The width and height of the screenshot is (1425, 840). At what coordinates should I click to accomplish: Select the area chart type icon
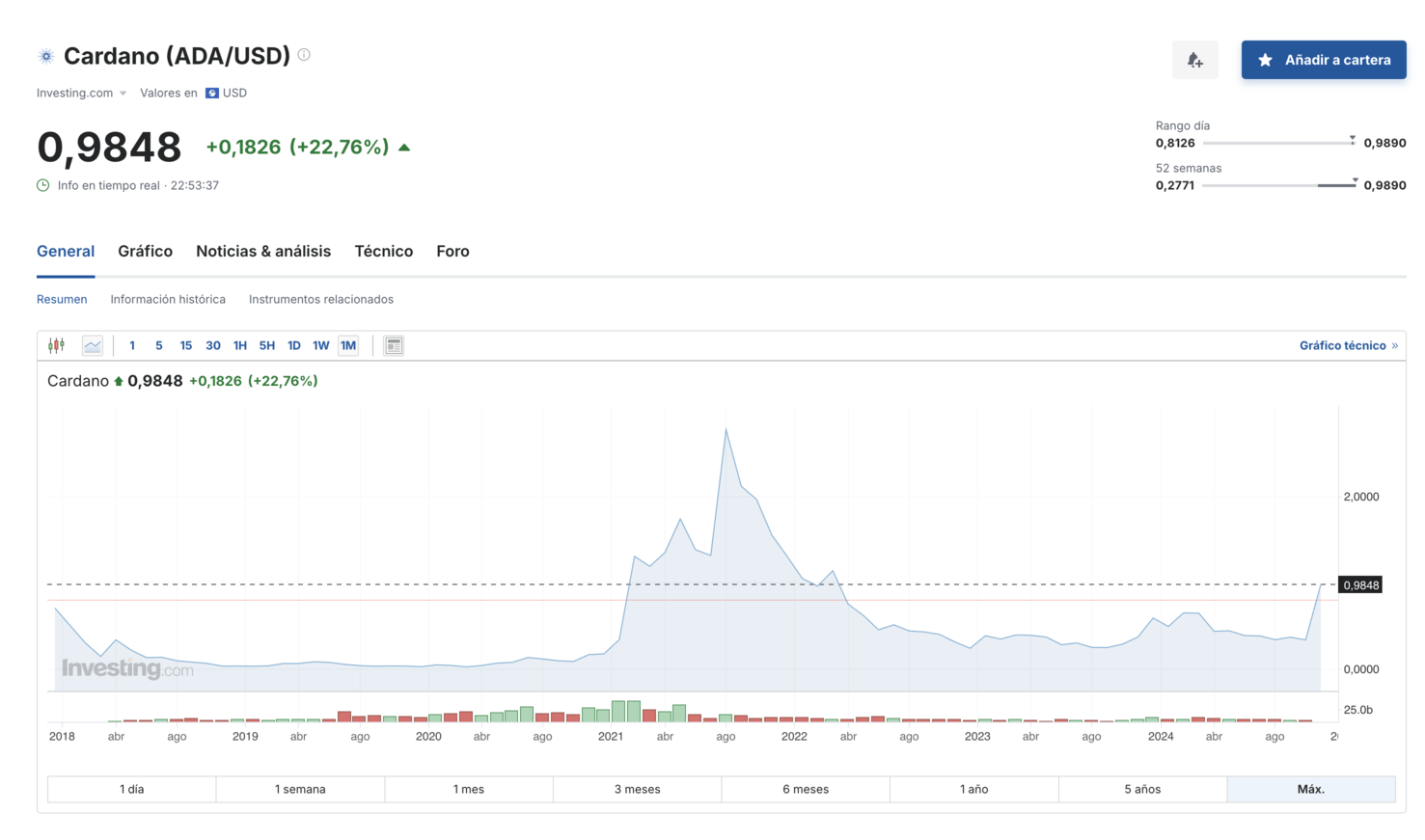point(93,345)
